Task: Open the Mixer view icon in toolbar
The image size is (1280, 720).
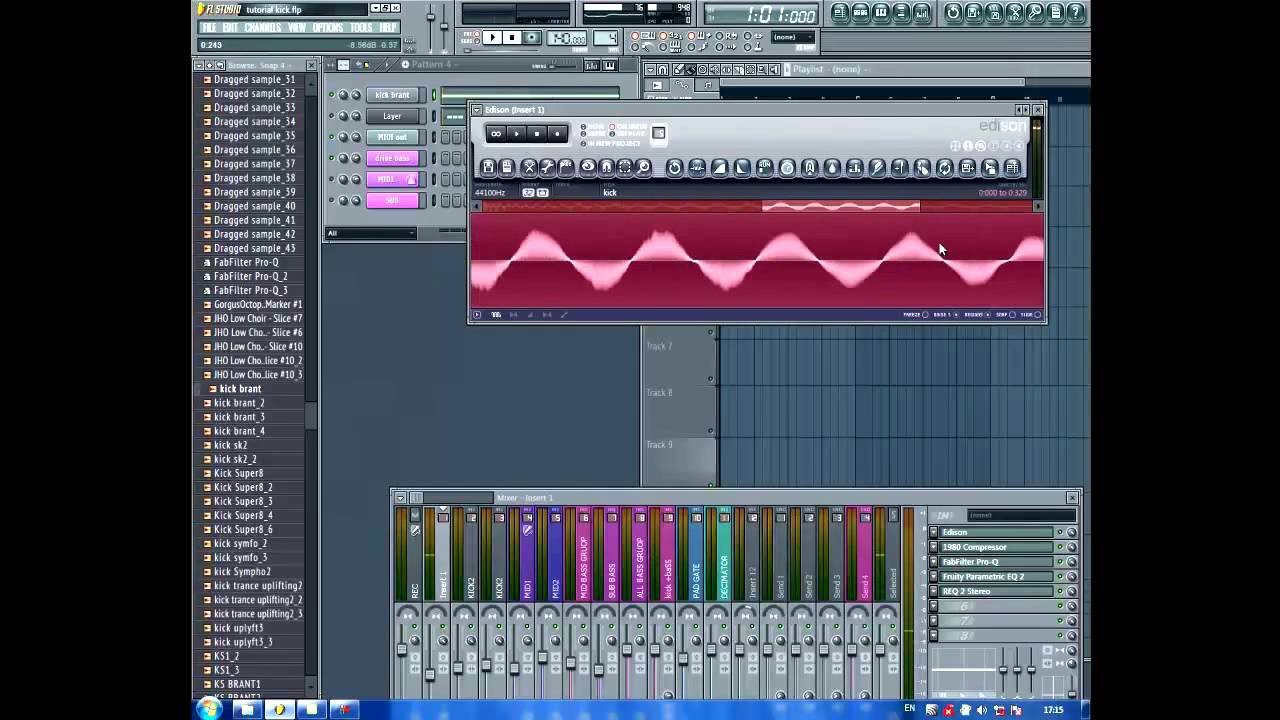Action: [922, 12]
